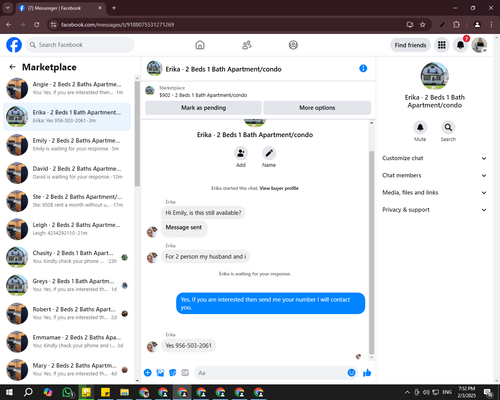Open Angie conversation in list
500x400 pixels.
click(x=67, y=88)
